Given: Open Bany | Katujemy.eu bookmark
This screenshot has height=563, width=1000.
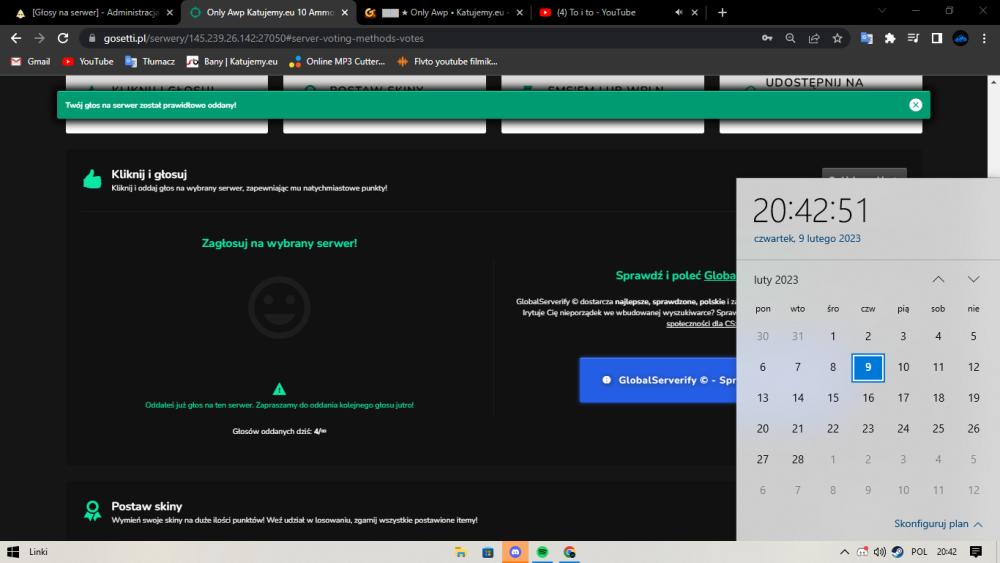Looking at the screenshot, I should click(x=232, y=62).
